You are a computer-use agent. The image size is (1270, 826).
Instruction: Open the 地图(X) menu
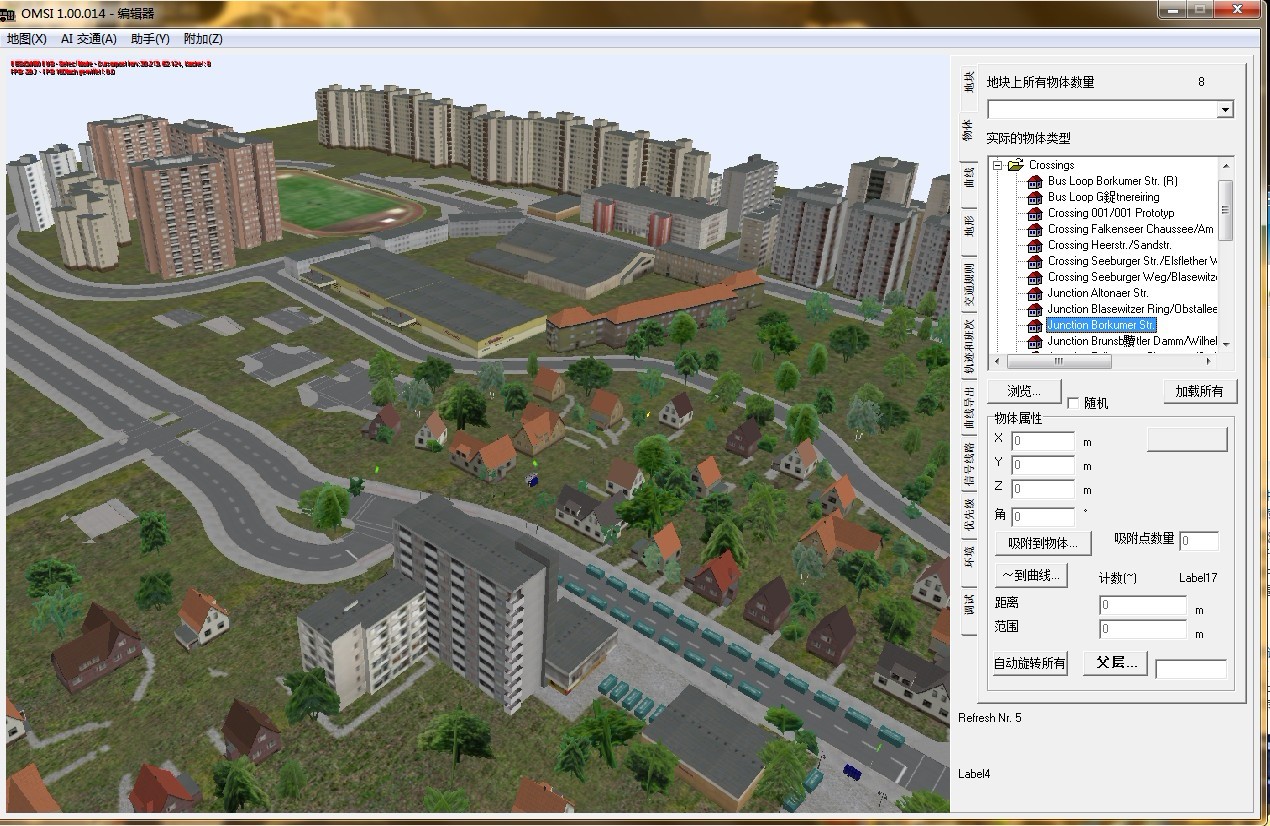point(27,39)
